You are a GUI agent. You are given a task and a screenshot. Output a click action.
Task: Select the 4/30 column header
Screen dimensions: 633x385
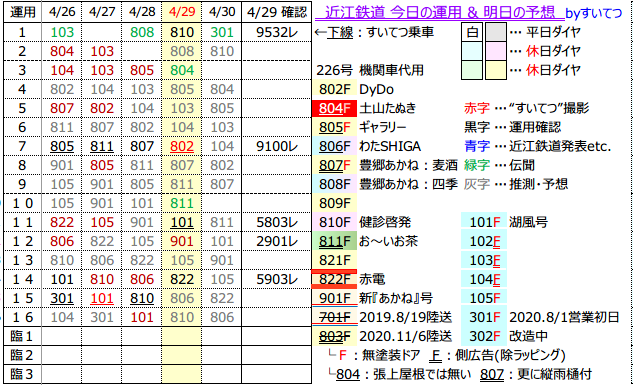coord(222,12)
